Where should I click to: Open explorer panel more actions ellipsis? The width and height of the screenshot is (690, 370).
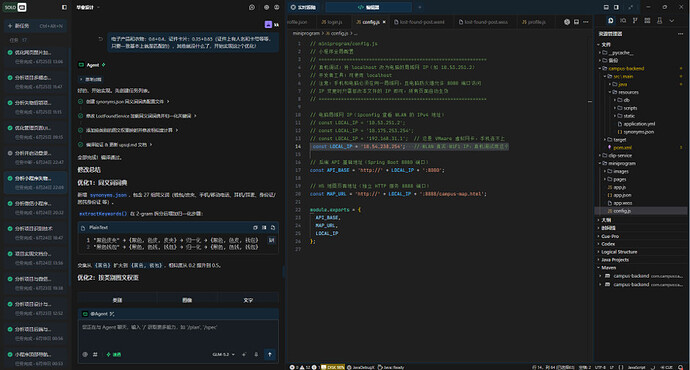tap(680, 34)
